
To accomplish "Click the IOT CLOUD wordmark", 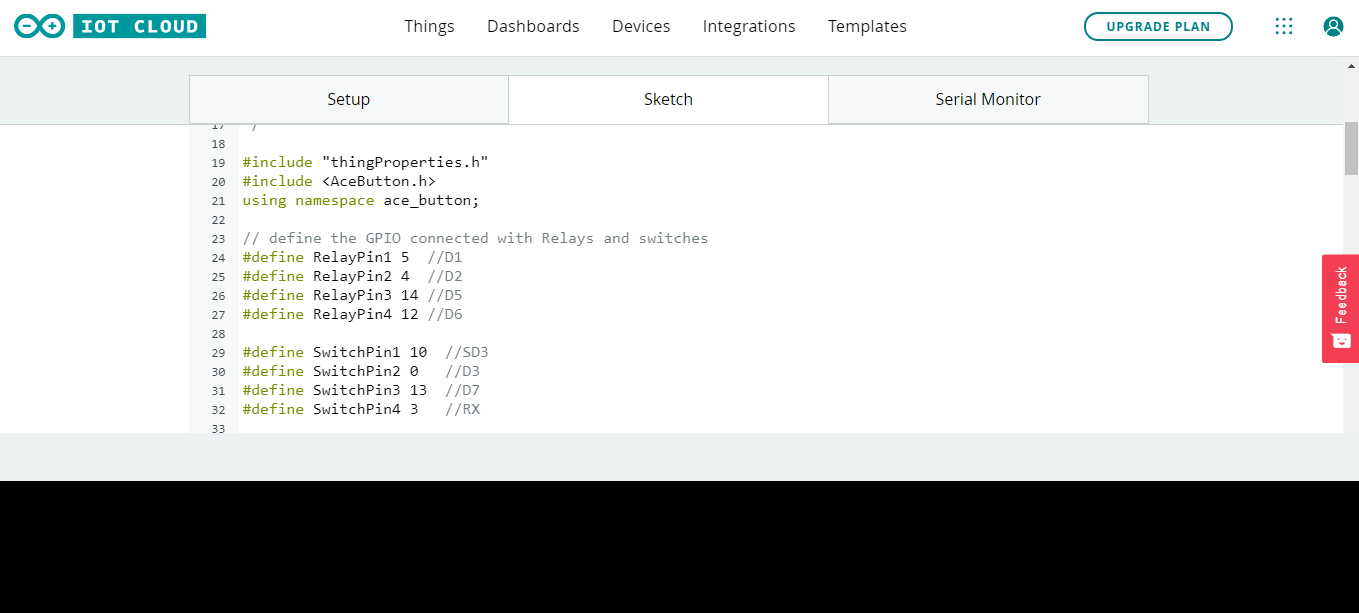I will 139,26.
